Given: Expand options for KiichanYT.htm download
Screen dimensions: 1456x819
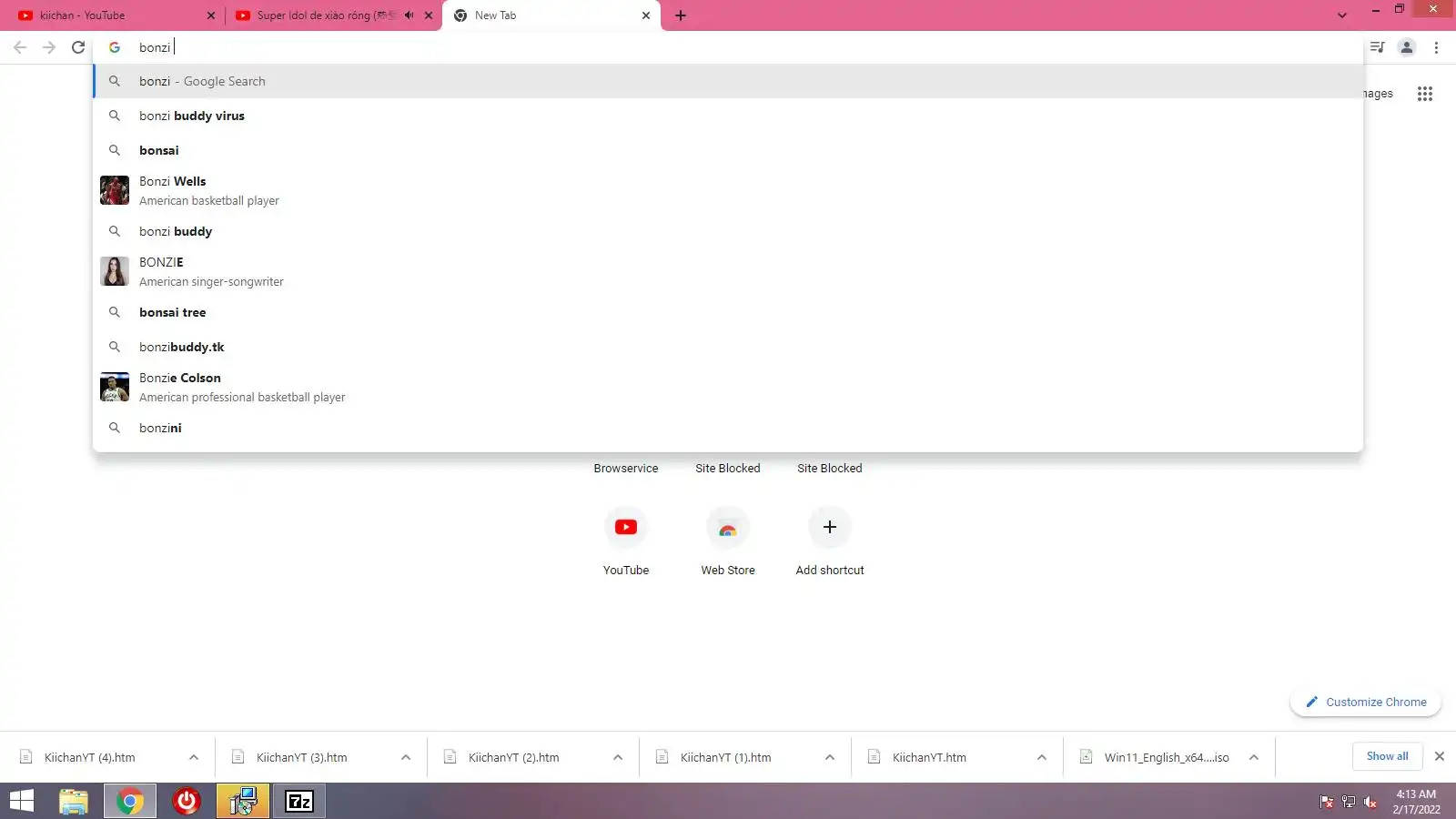Looking at the screenshot, I should 1042,757.
